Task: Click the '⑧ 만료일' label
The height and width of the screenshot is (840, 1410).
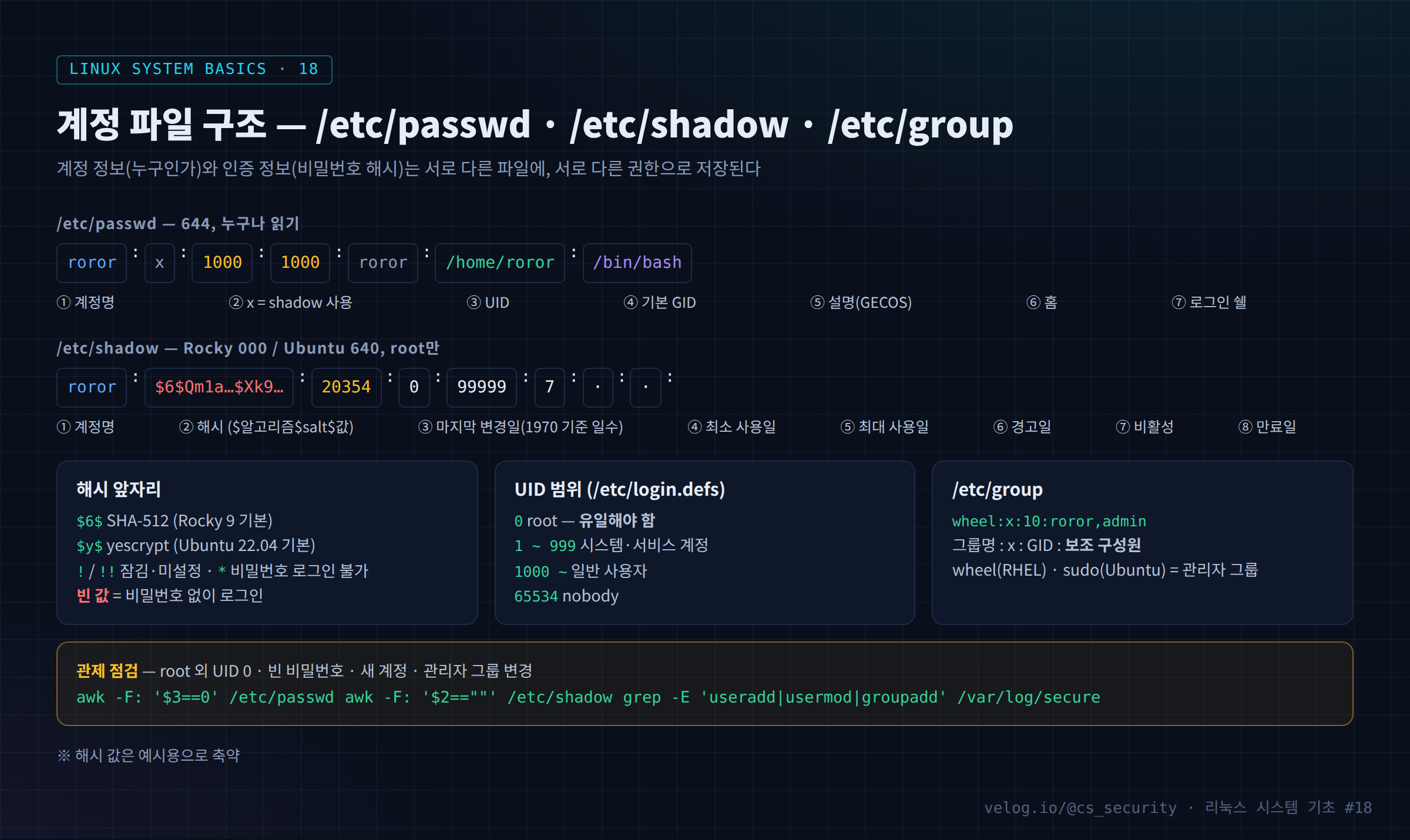Action: pos(1267,427)
